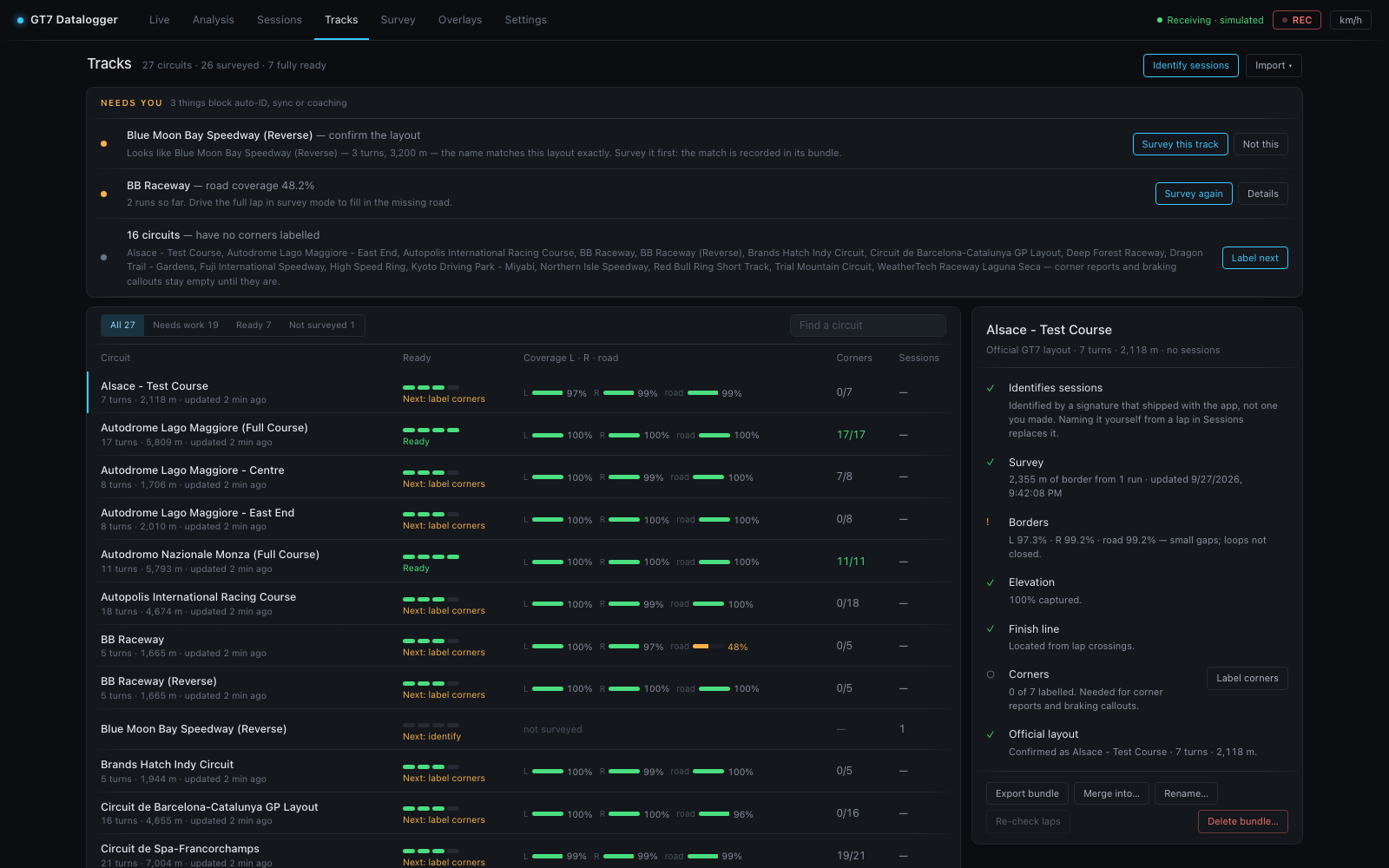The width and height of the screenshot is (1389, 868).
Task: Click the Label next button
Action: (1255, 258)
